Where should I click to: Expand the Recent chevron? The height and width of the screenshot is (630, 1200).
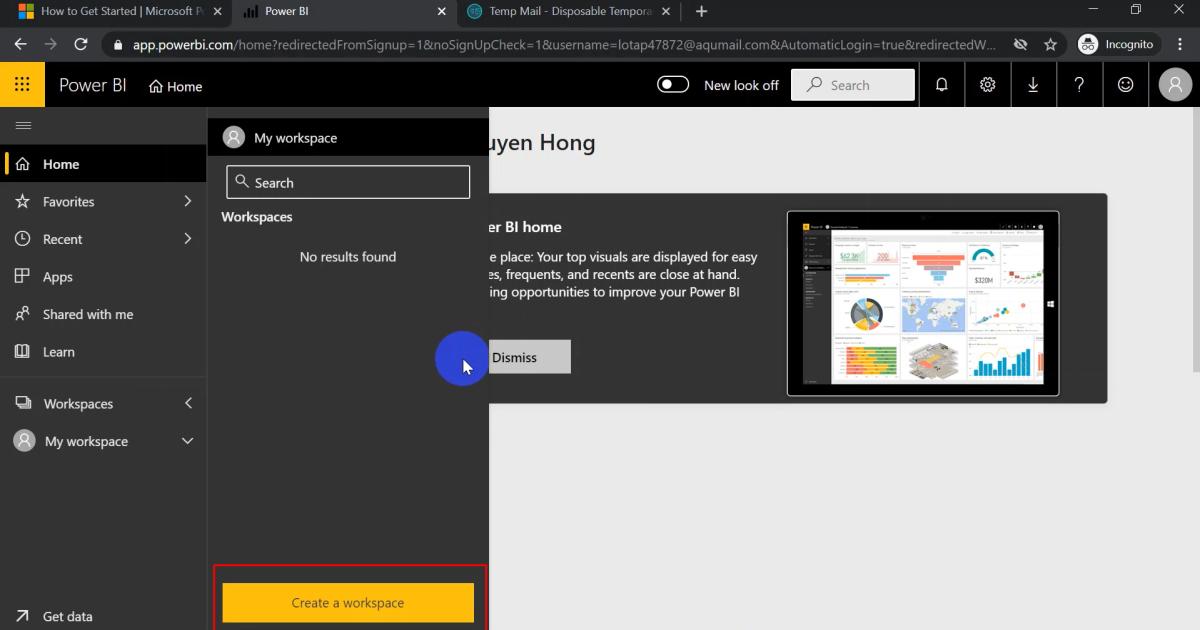coord(187,238)
